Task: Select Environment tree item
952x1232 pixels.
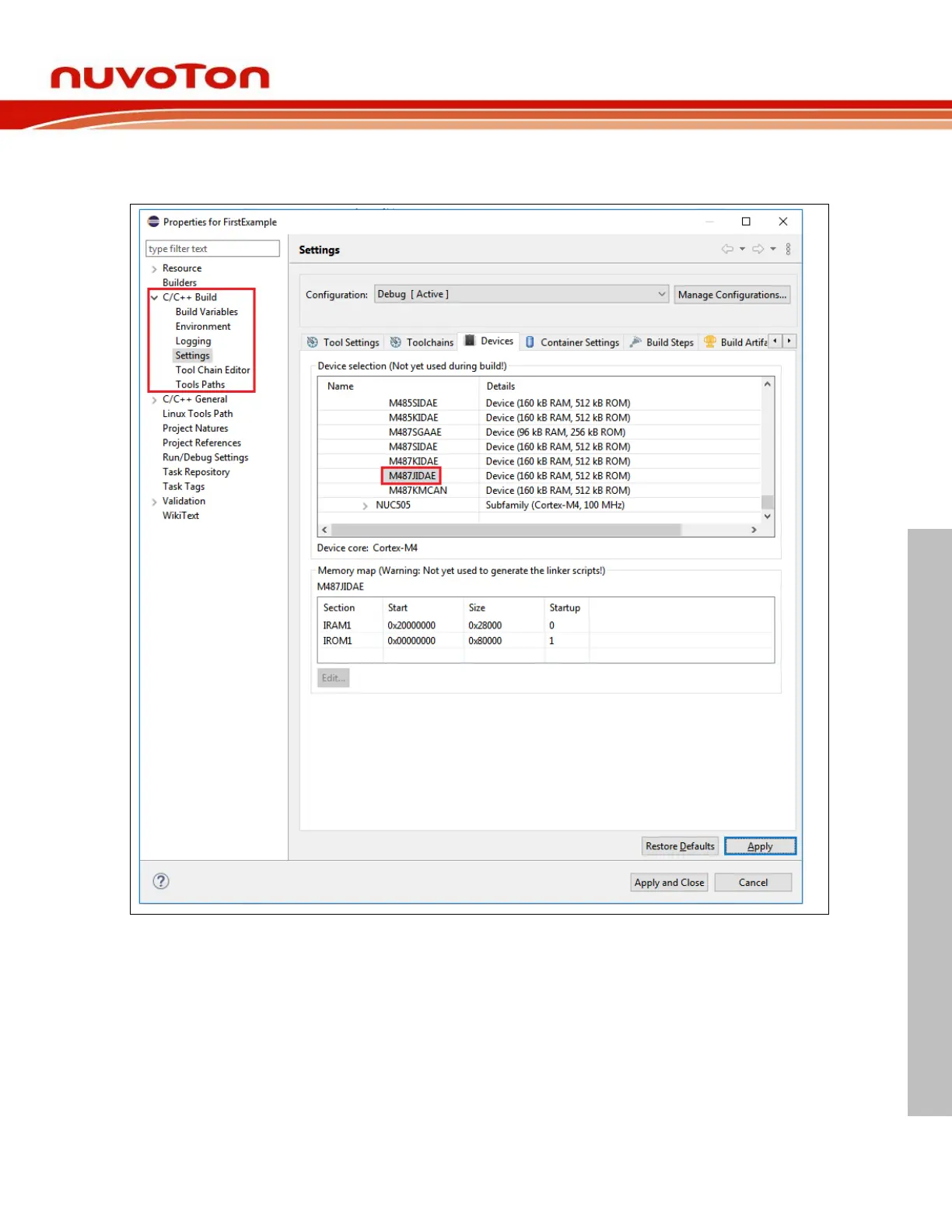Action: pos(203,327)
